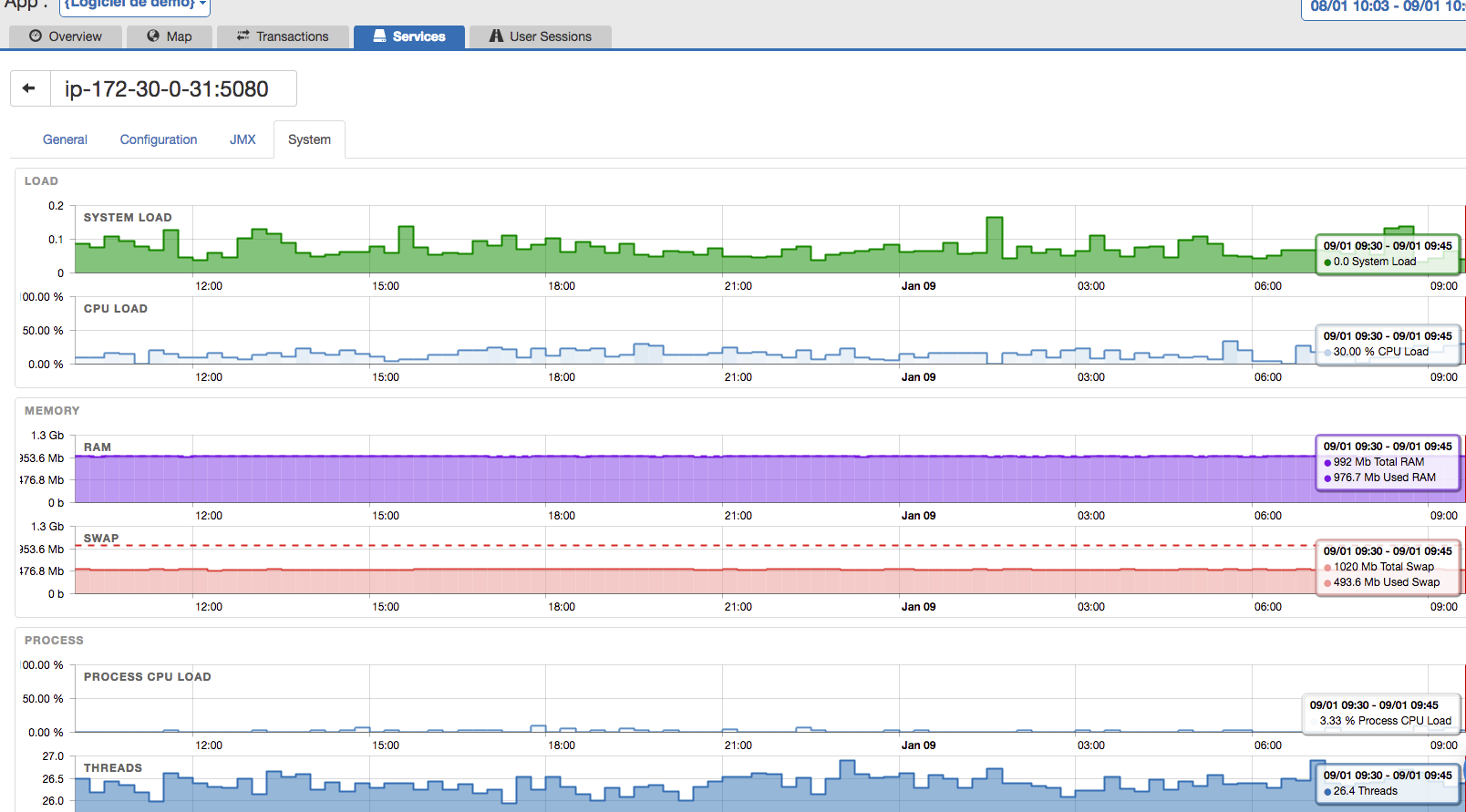
Task: Open the Transactions tab
Action: point(283,36)
